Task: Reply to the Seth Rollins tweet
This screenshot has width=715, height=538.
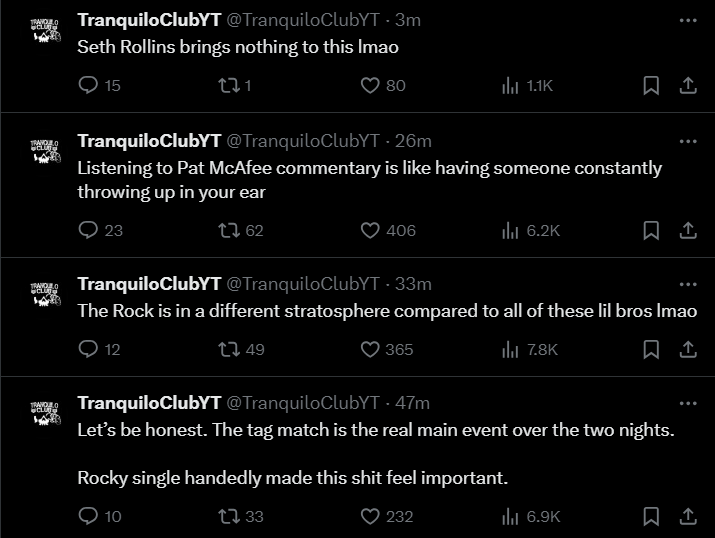Action: coord(88,86)
